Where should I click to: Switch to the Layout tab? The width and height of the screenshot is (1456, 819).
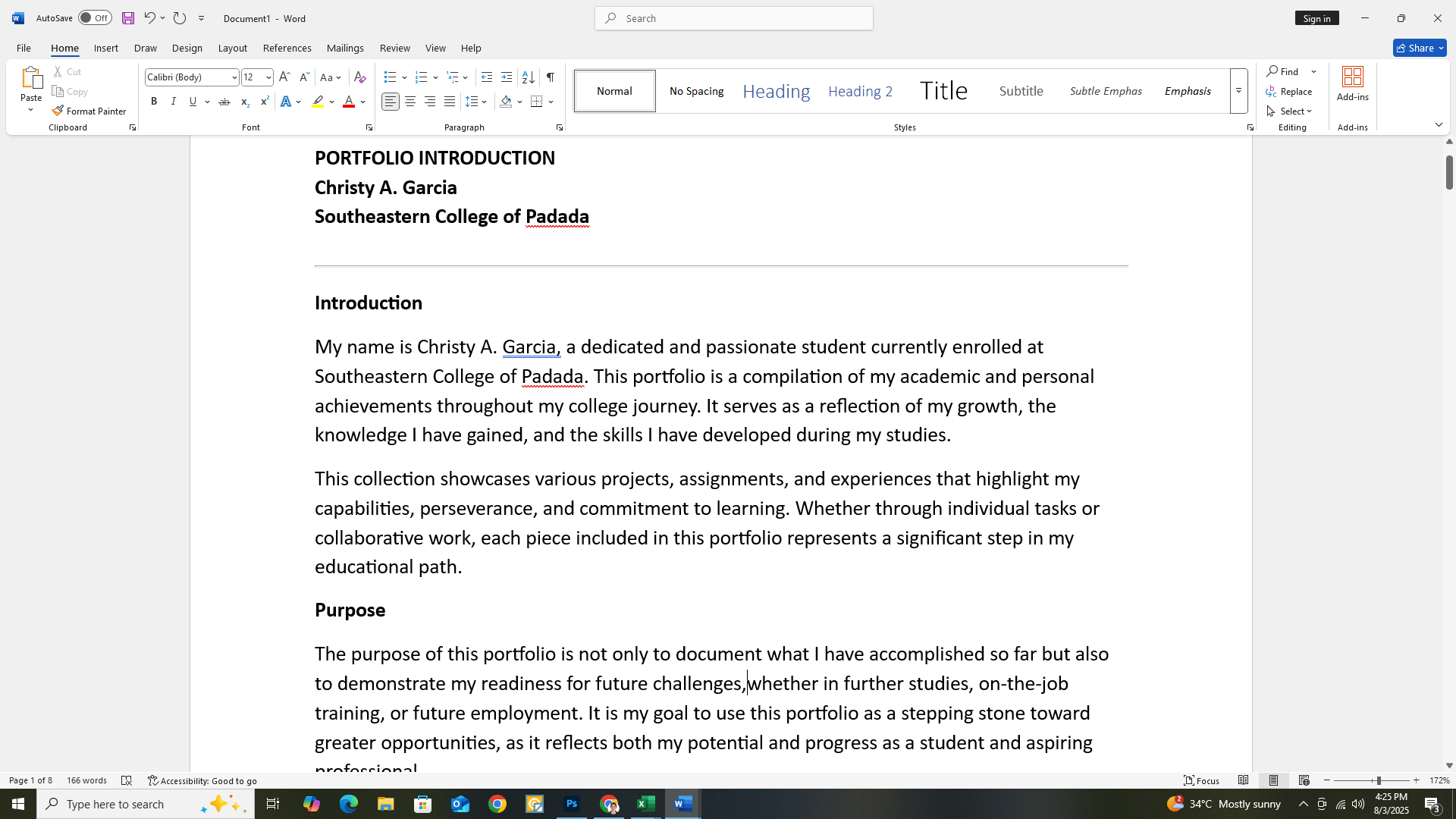point(232,48)
